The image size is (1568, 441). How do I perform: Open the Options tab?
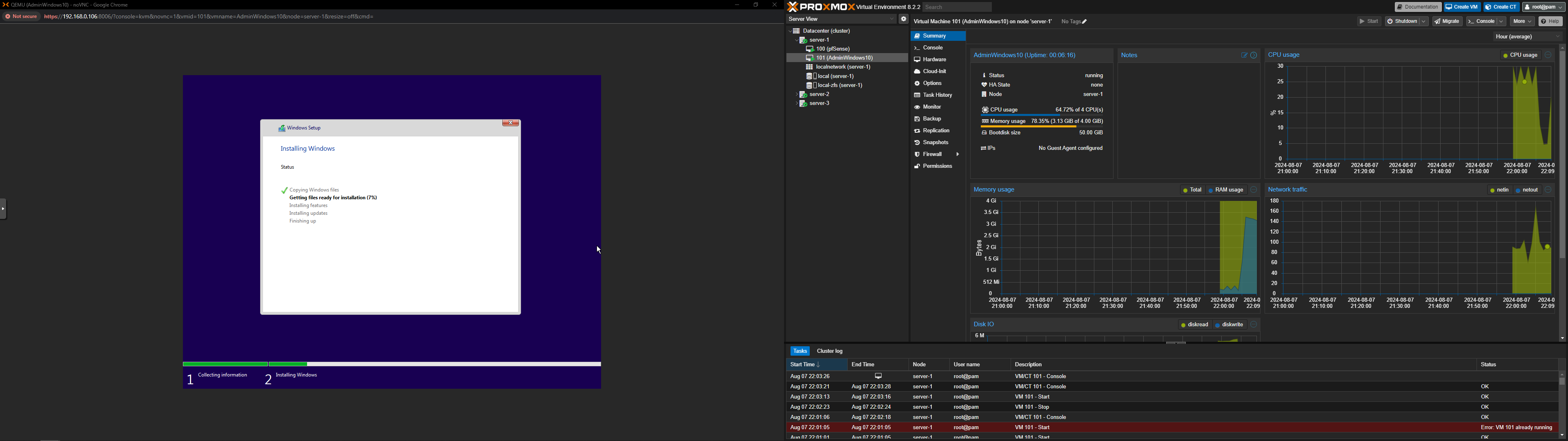pos(938,83)
